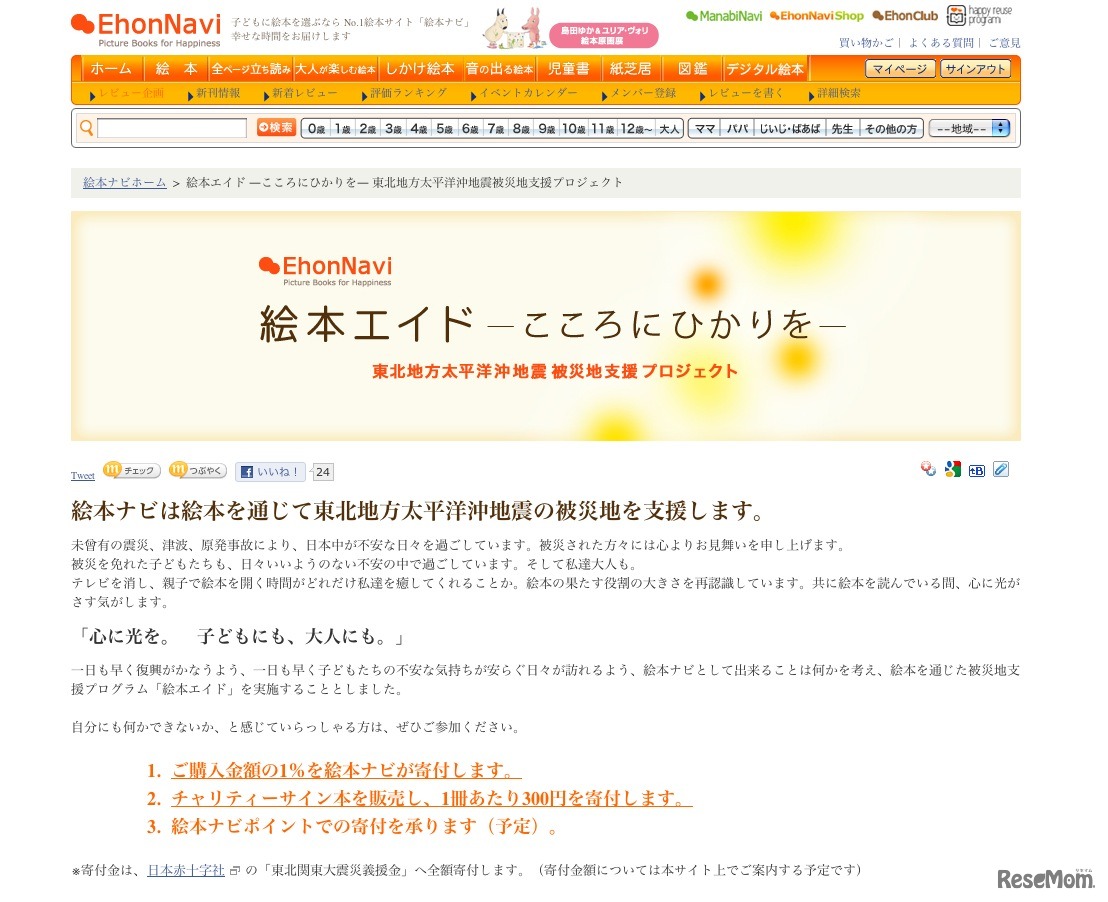Image resolution: width=1108 pixels, height=902 pixels.
Task: Open the 大人が楽しむ絵本 nav tab
Action: click(335, 69)
